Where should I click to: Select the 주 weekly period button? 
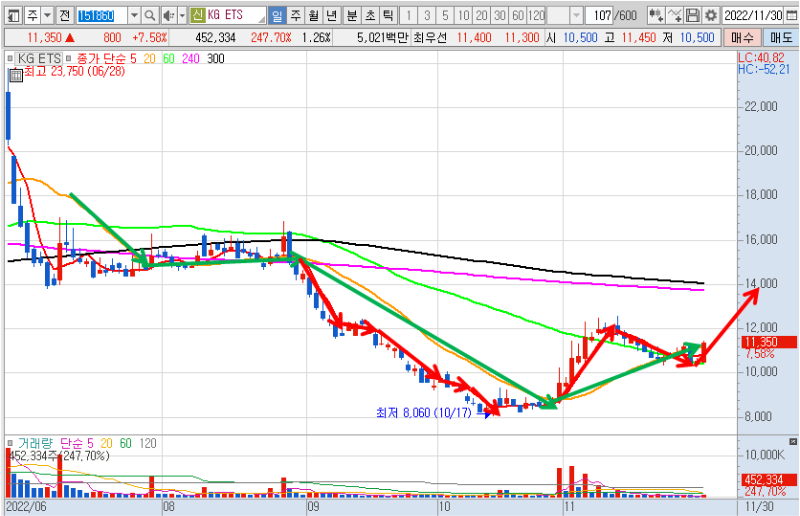[x=295, y=16]
